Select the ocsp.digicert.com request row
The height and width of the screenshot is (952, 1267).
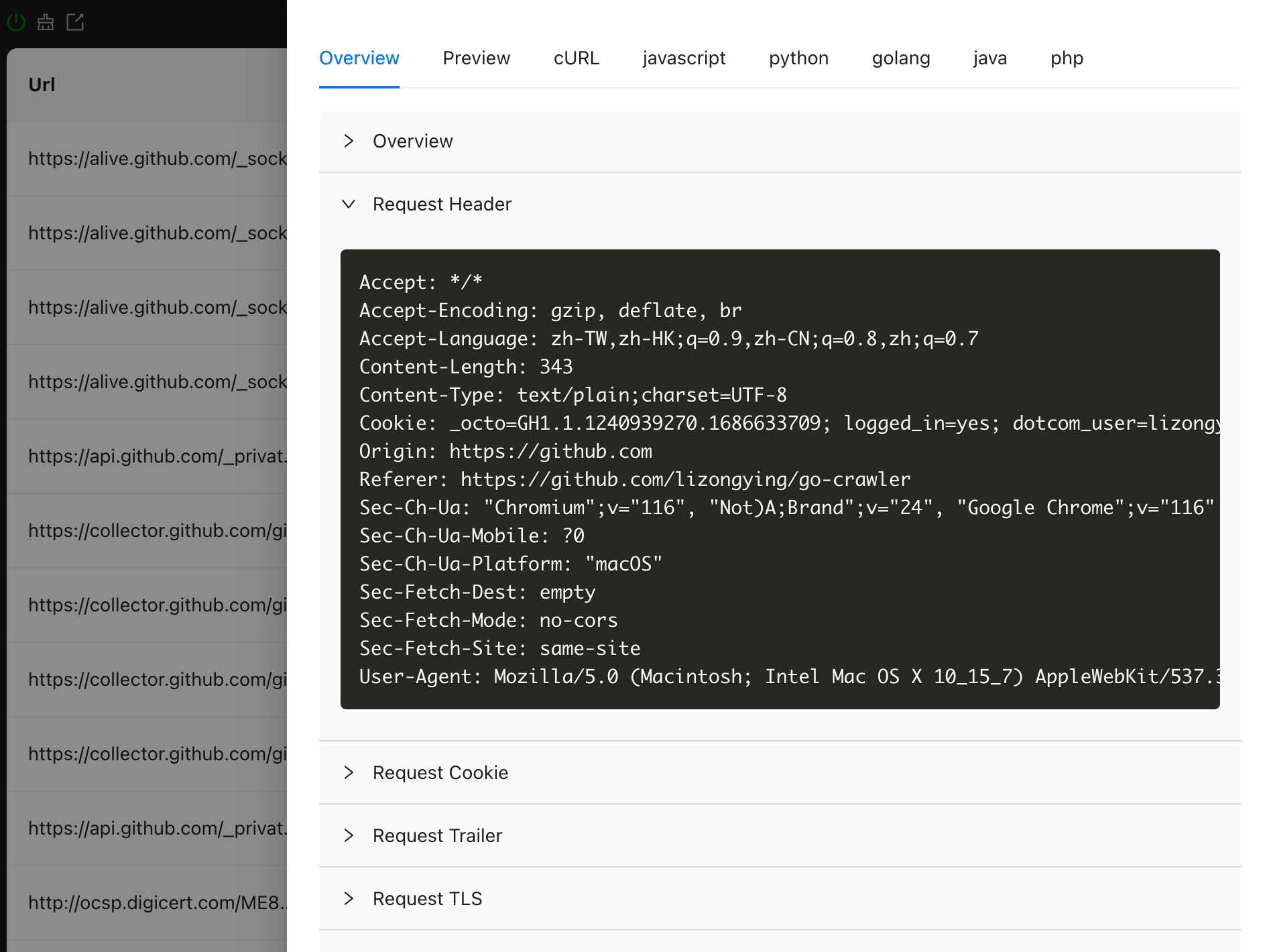coord(147,903)
